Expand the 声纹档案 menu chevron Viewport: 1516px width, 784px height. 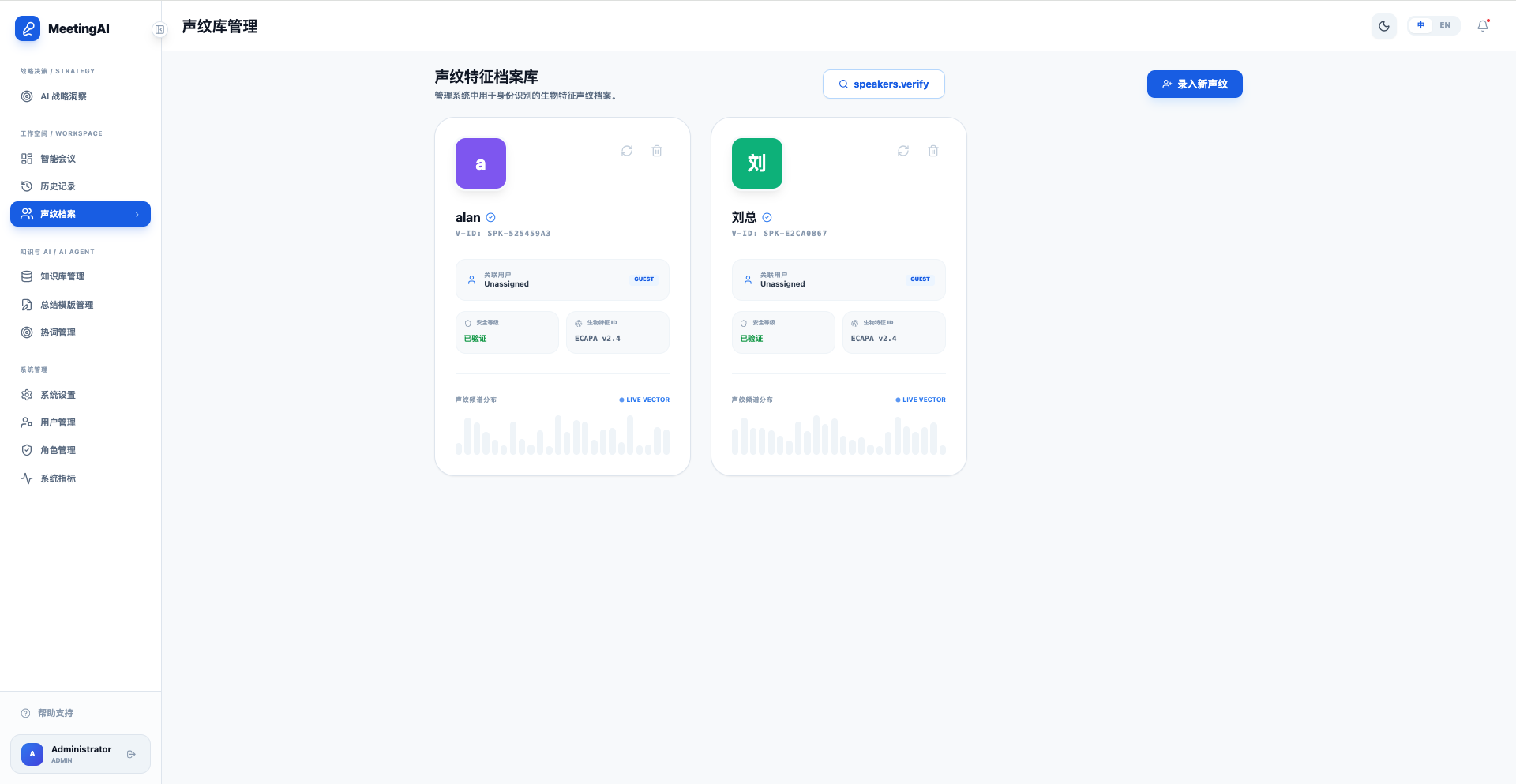point(137,215)
